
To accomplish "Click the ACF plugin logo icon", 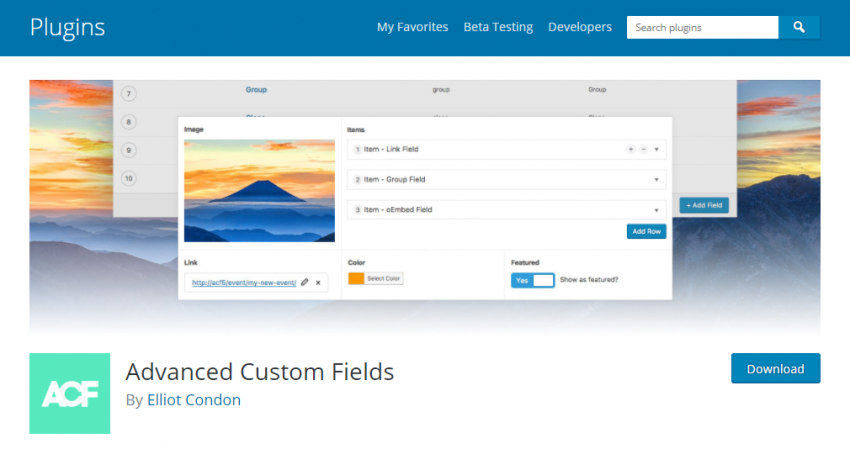I will pos(70,393).
